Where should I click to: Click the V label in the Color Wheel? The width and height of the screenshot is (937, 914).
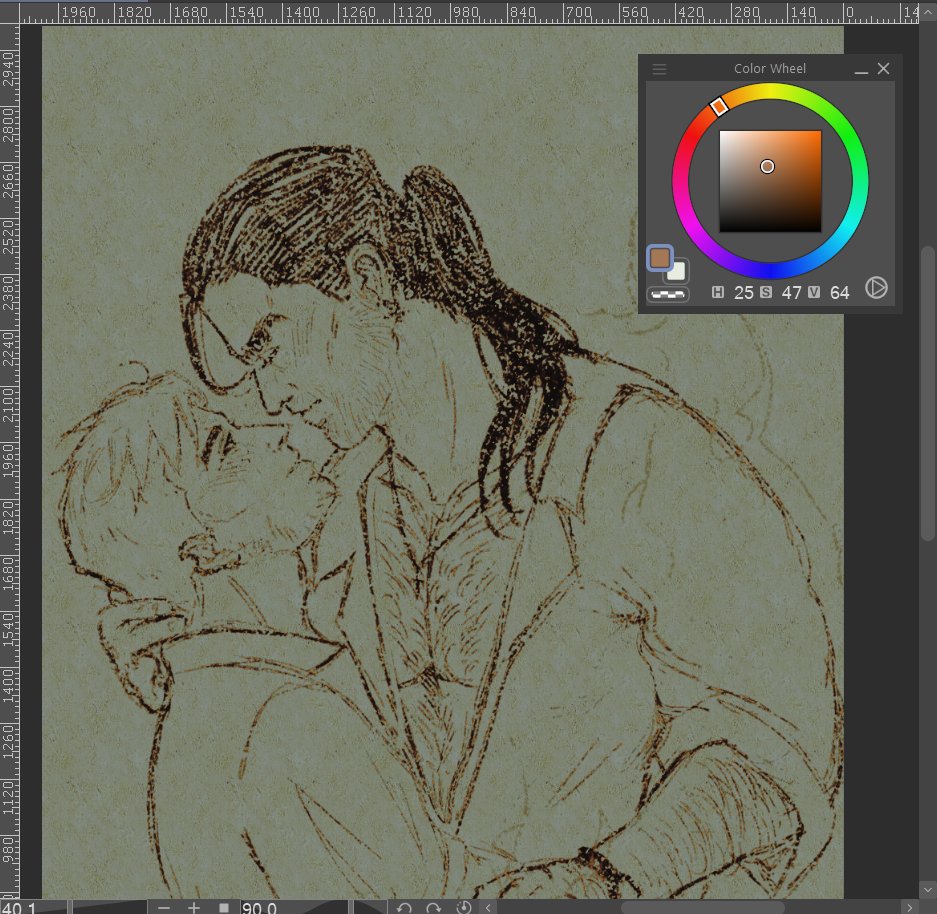pos(814,292)
